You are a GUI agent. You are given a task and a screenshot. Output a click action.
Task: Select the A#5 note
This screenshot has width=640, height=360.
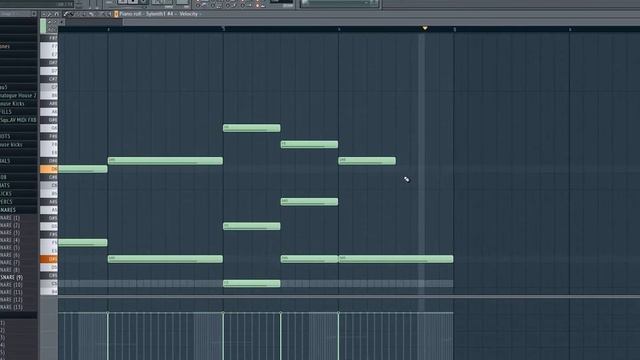pyautogui.click(x=309, y=202)
